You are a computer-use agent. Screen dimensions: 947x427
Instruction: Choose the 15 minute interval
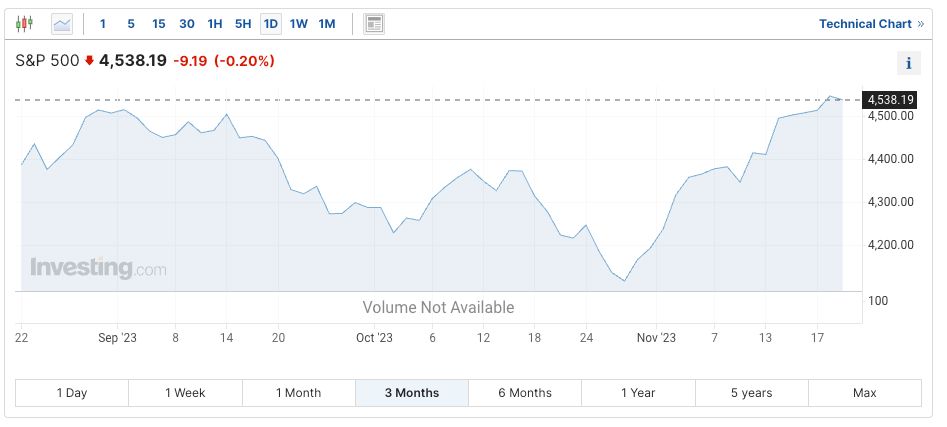coord(159,23)
